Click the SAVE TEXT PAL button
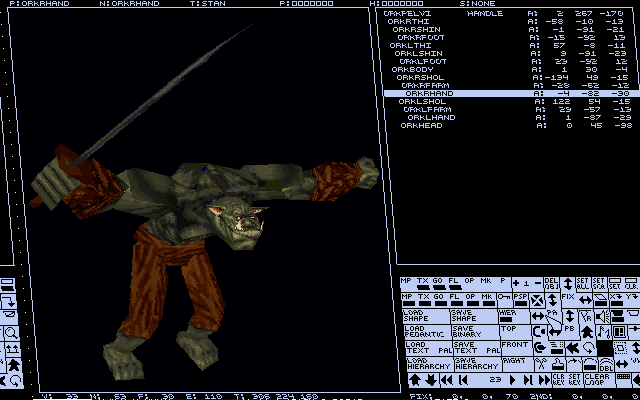The width and height of the screenshot is (640, 400). [477, 348]
